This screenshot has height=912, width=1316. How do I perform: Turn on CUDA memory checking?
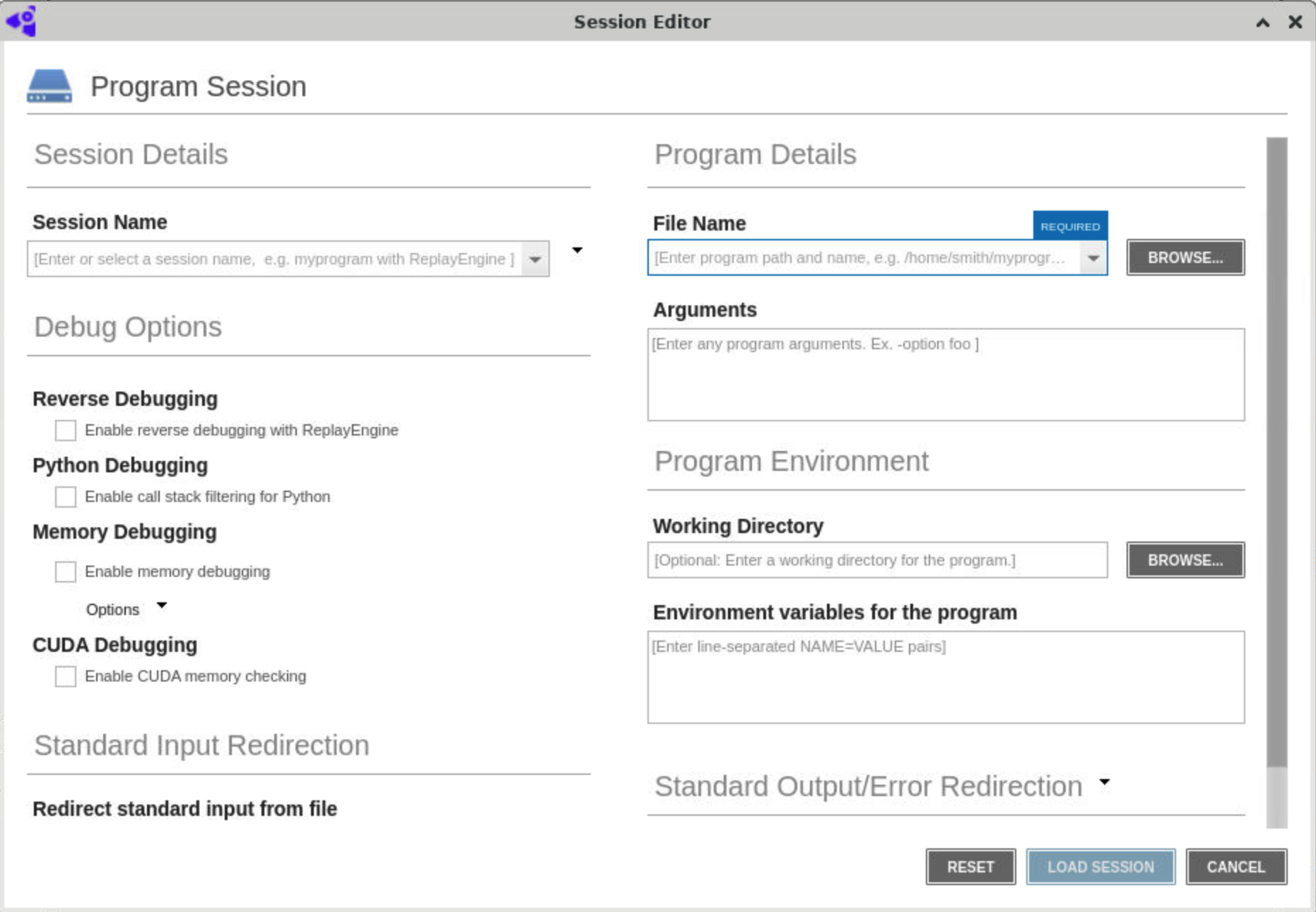66,677
